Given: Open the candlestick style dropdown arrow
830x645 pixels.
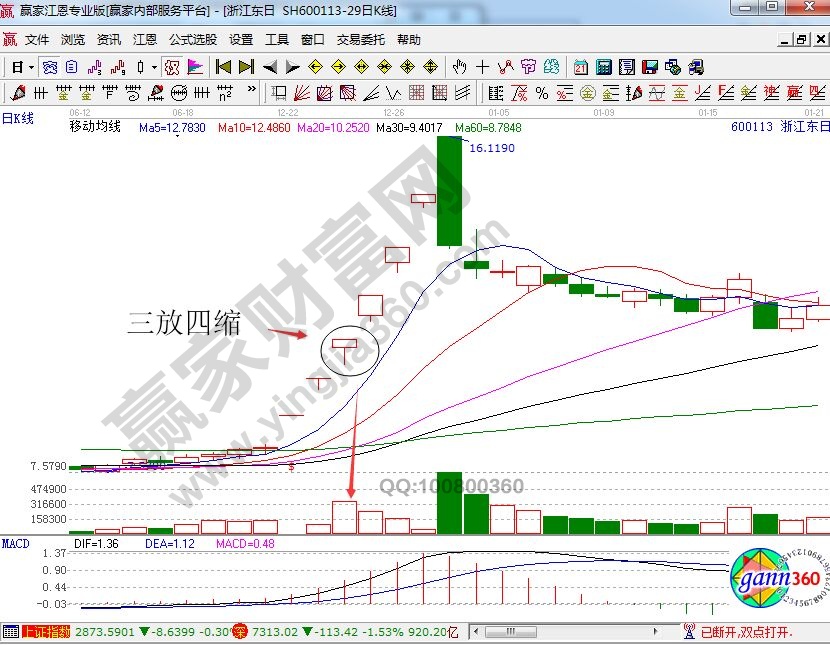Looking at the screenshot, I should (153, 67).
